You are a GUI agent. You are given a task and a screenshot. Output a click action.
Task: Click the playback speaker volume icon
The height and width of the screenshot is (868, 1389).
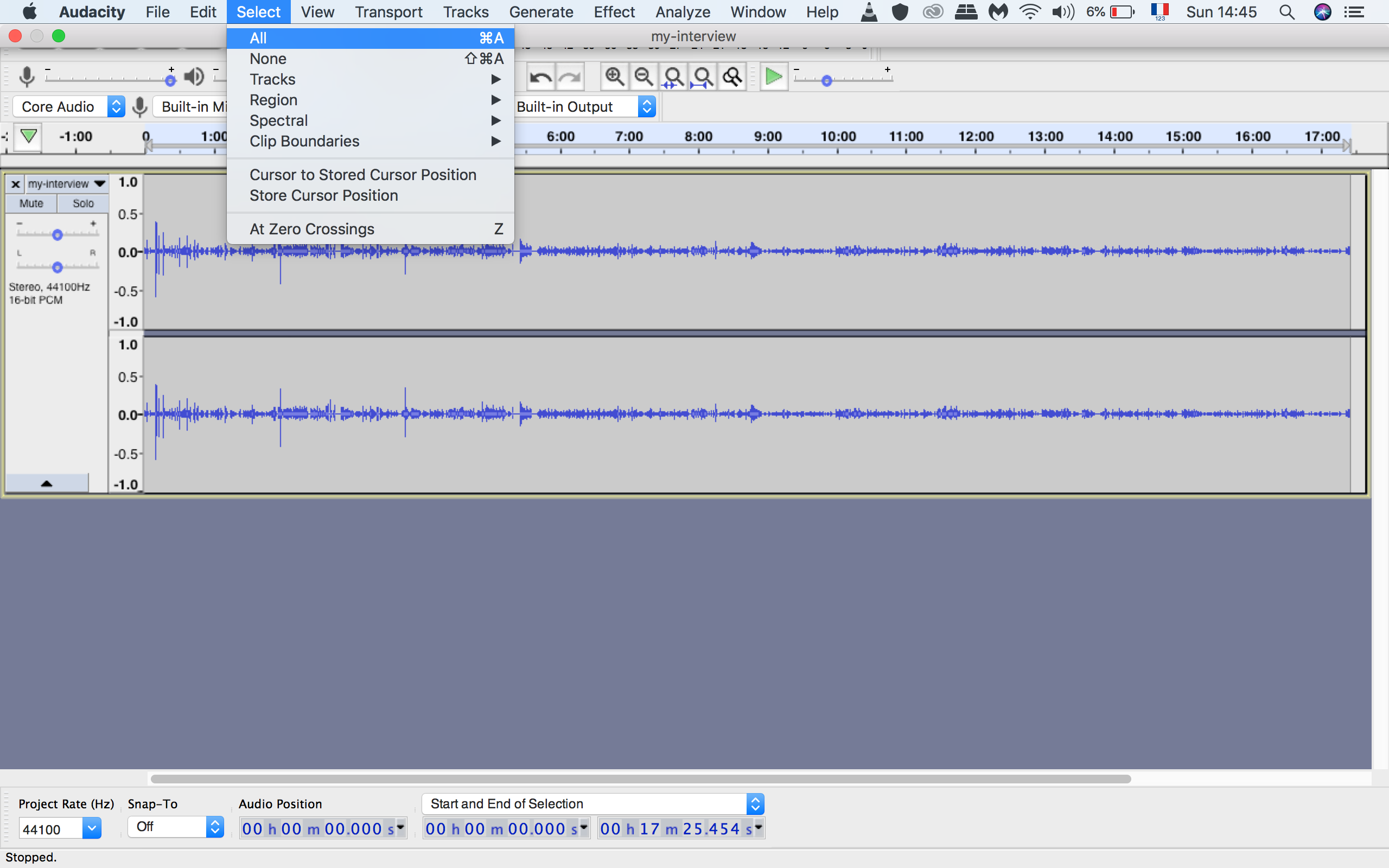point(194,76)
